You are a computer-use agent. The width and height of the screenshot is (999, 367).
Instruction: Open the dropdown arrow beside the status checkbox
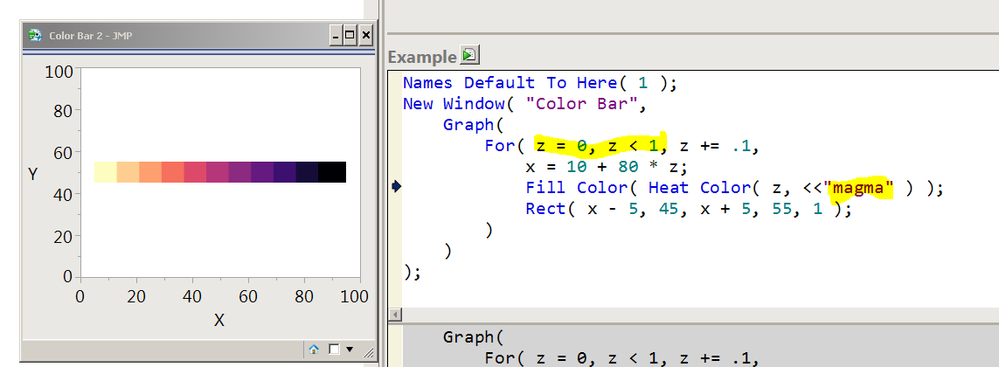pos(349,349)
